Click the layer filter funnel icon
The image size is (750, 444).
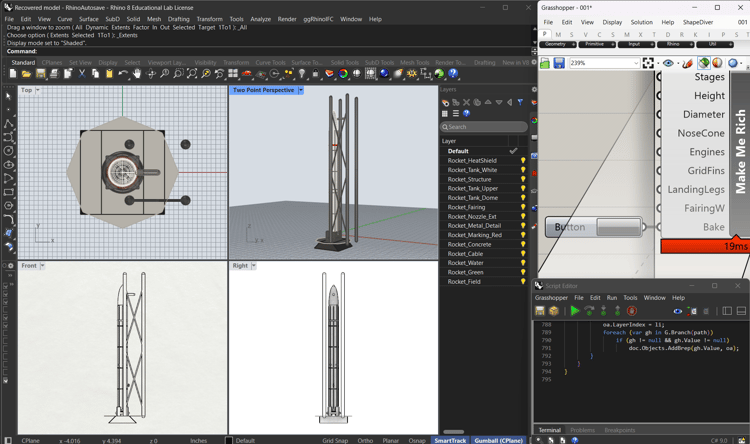tap(520, 102)
